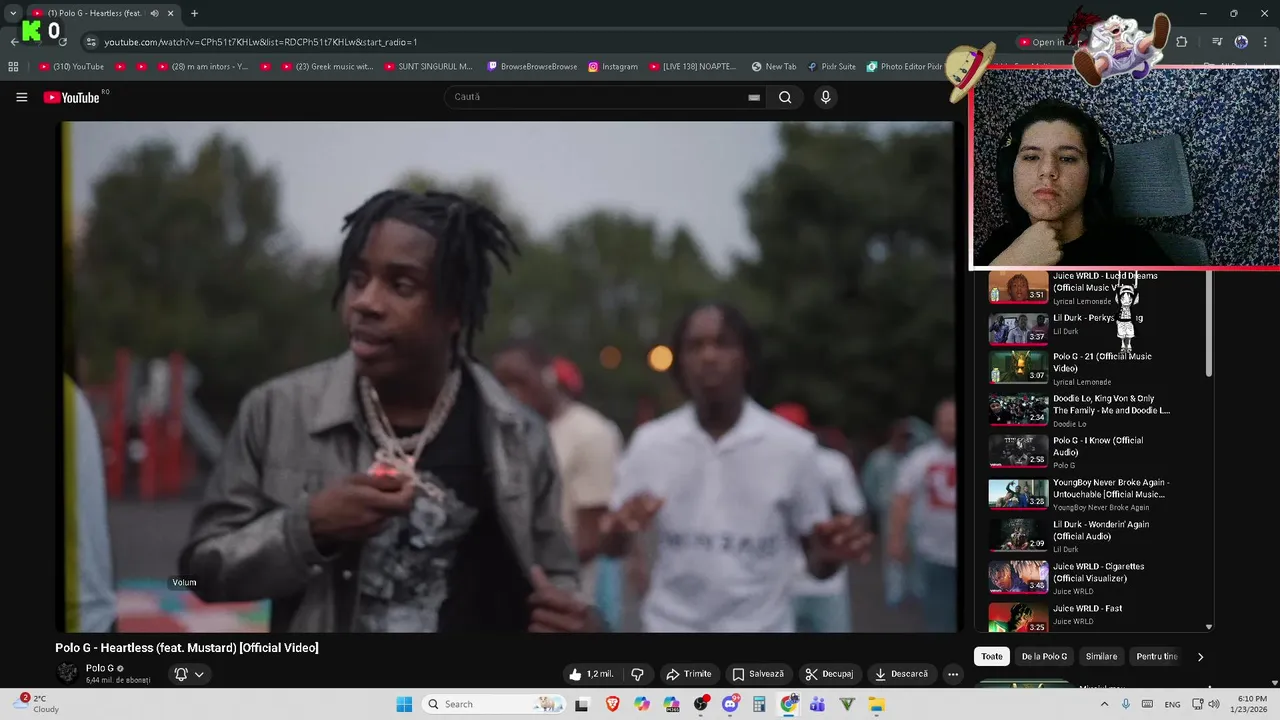Open the Photo Editor Pixlr bookmark

905,67
